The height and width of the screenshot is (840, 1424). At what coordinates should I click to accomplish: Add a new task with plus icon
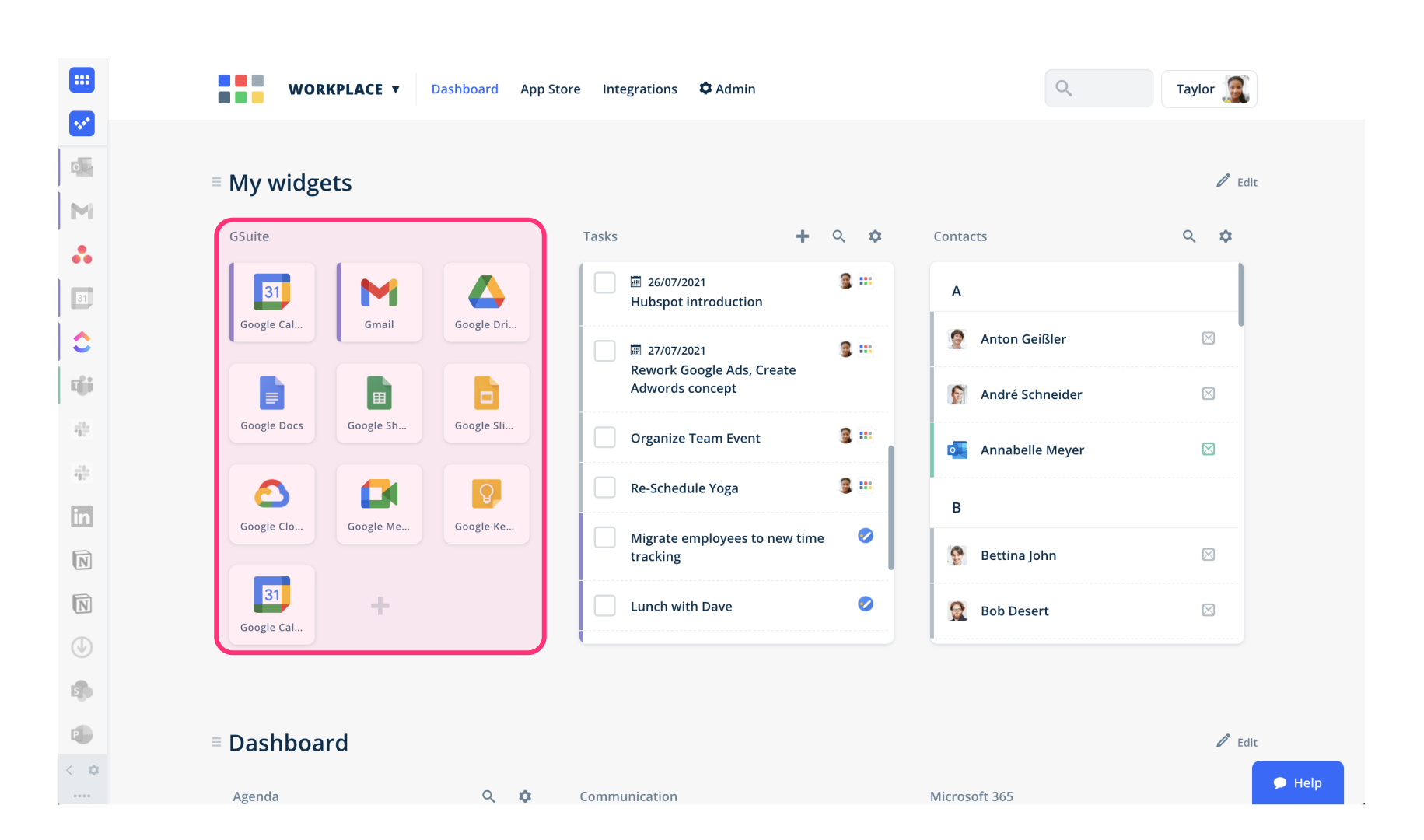pyautogui.click(x=803, y=236)
